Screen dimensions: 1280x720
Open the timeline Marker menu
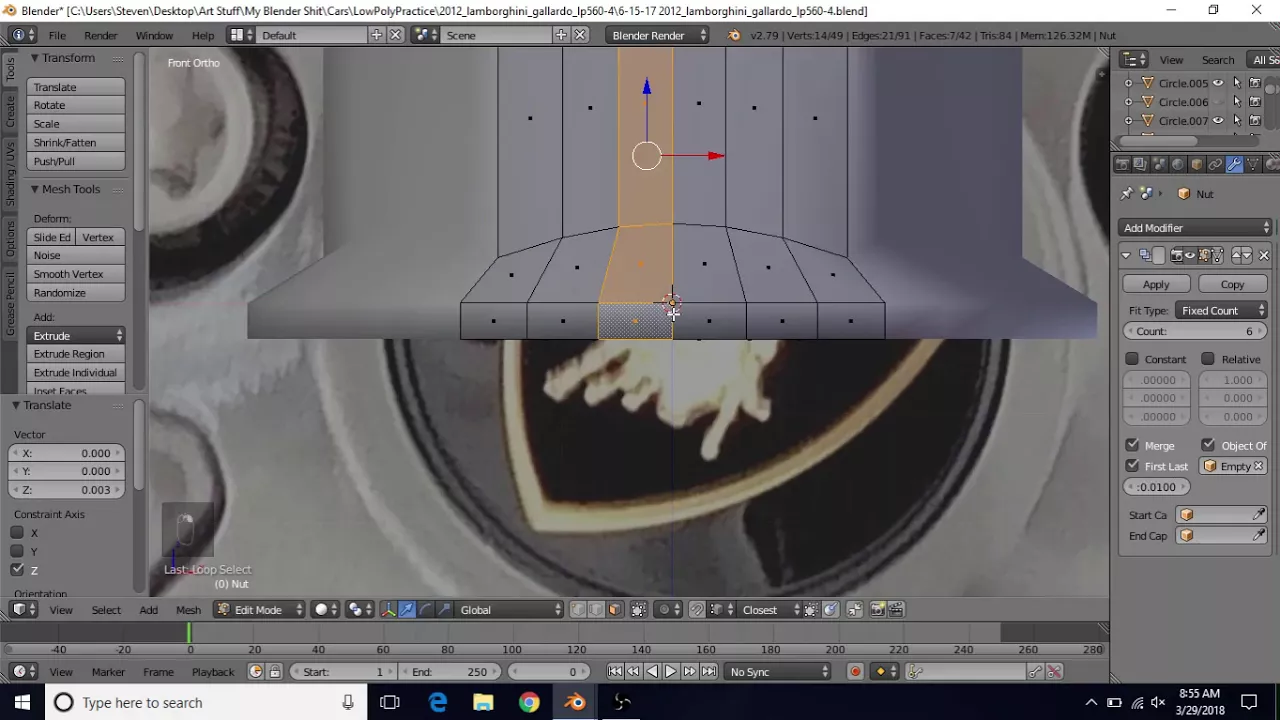tap(108, 672)
